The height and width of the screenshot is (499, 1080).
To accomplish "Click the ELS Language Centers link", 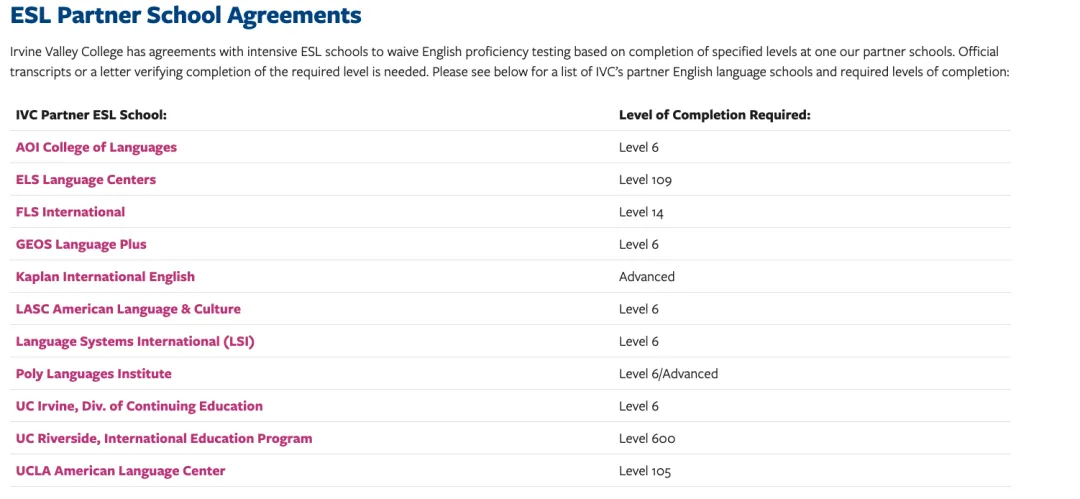I will (86, 180).
